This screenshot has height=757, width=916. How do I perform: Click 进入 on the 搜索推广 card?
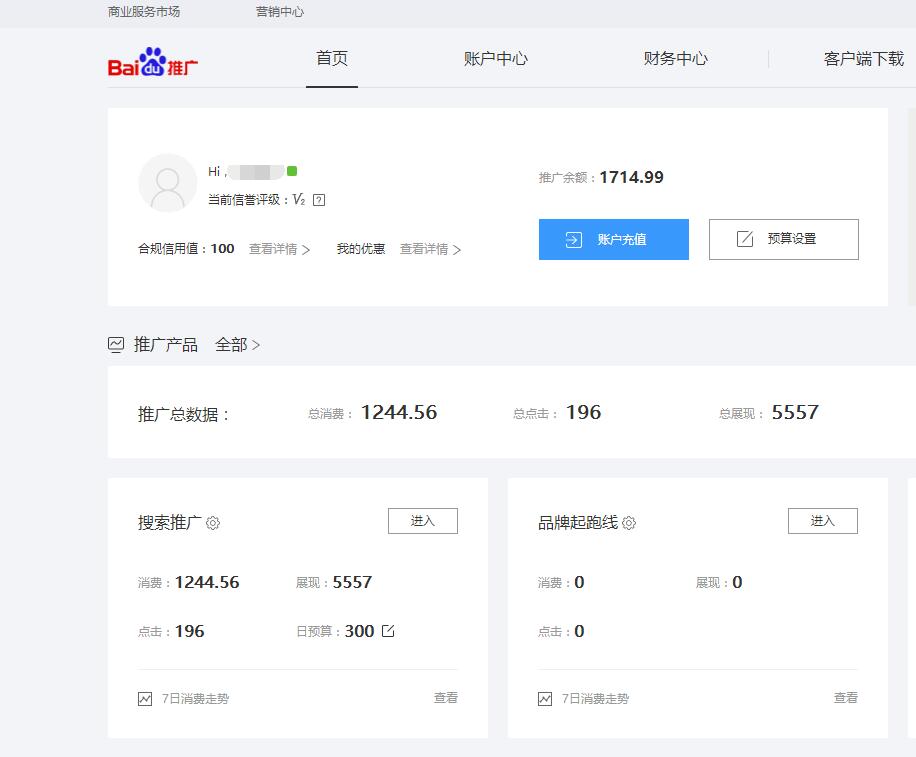pos(422,520)
